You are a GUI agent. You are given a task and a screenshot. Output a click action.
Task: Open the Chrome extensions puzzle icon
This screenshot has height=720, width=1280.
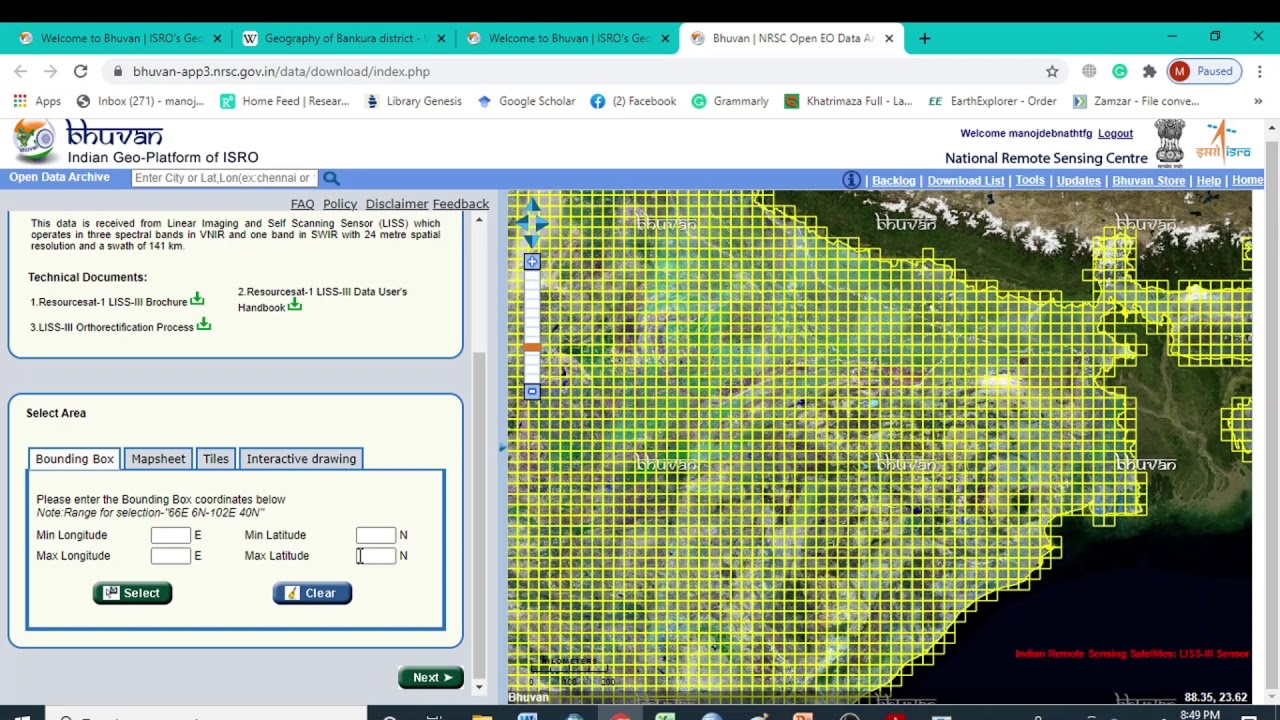coord(1149,71)
